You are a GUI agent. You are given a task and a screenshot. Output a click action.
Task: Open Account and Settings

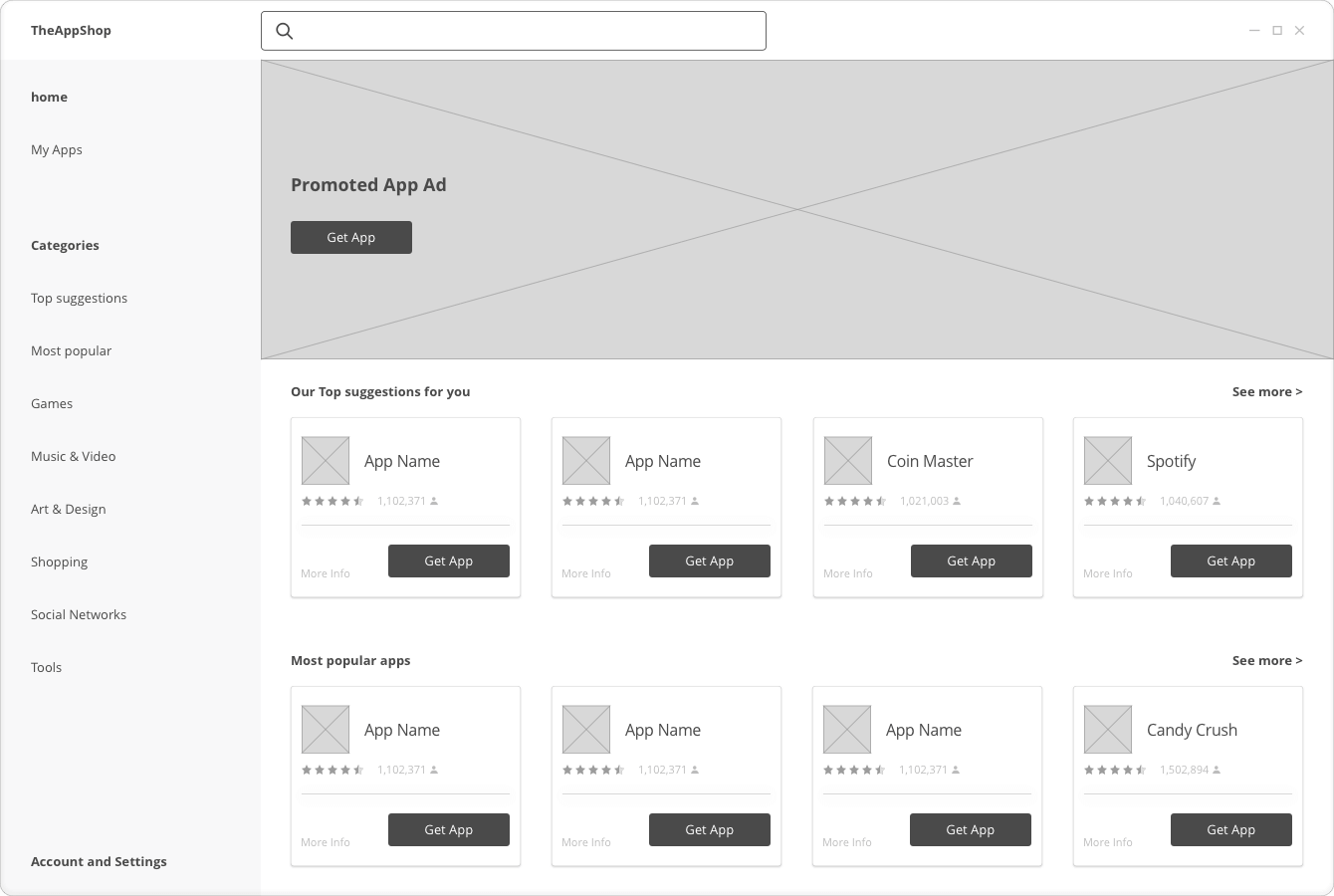(99, 861)
